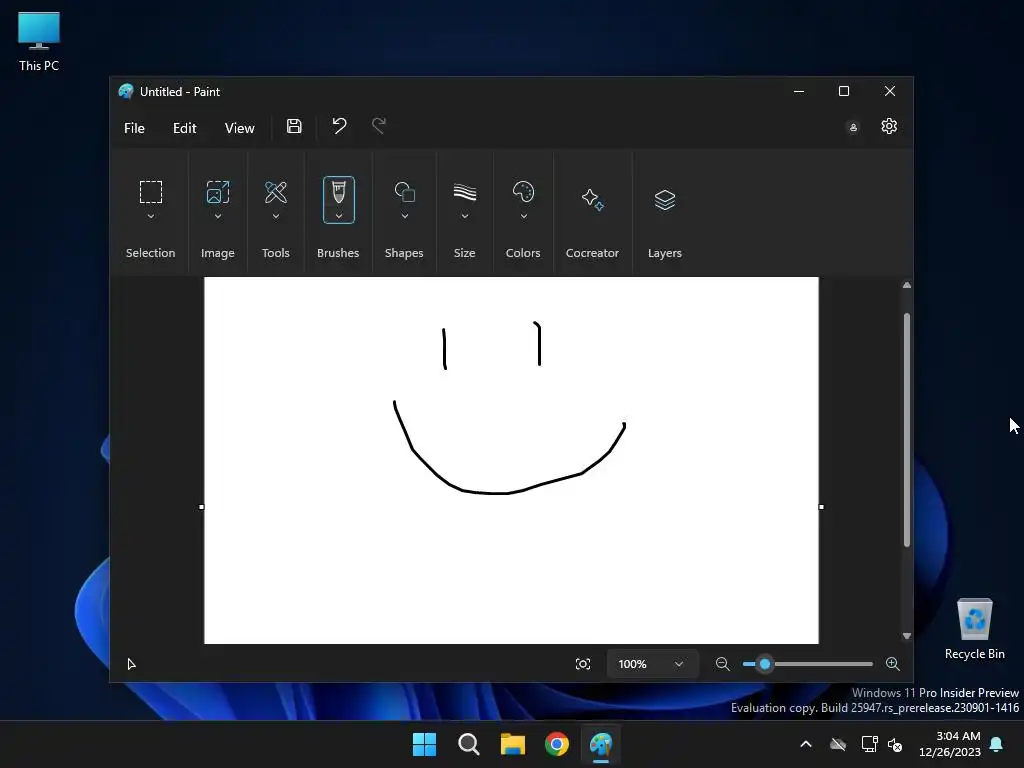This screenshot has width=1024, height=768.
Task: Expand the Shapes dropdown chevron
Action: pos(404,216)
